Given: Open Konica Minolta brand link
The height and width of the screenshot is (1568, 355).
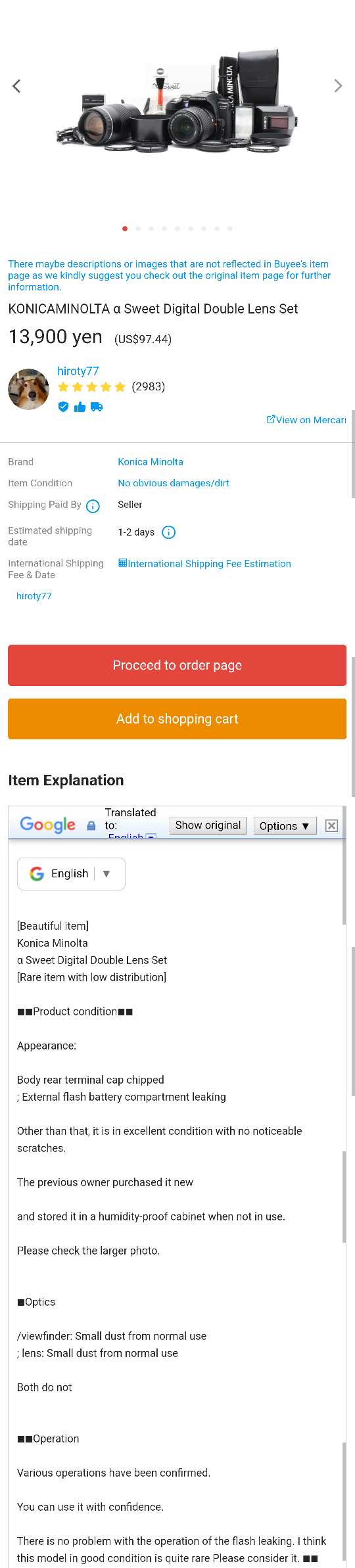Looking at the screenshot, I should [151, 462].
